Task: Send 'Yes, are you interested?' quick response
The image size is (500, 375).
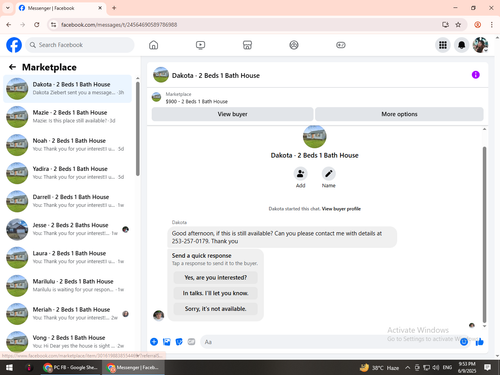Action: click(216, 277)
